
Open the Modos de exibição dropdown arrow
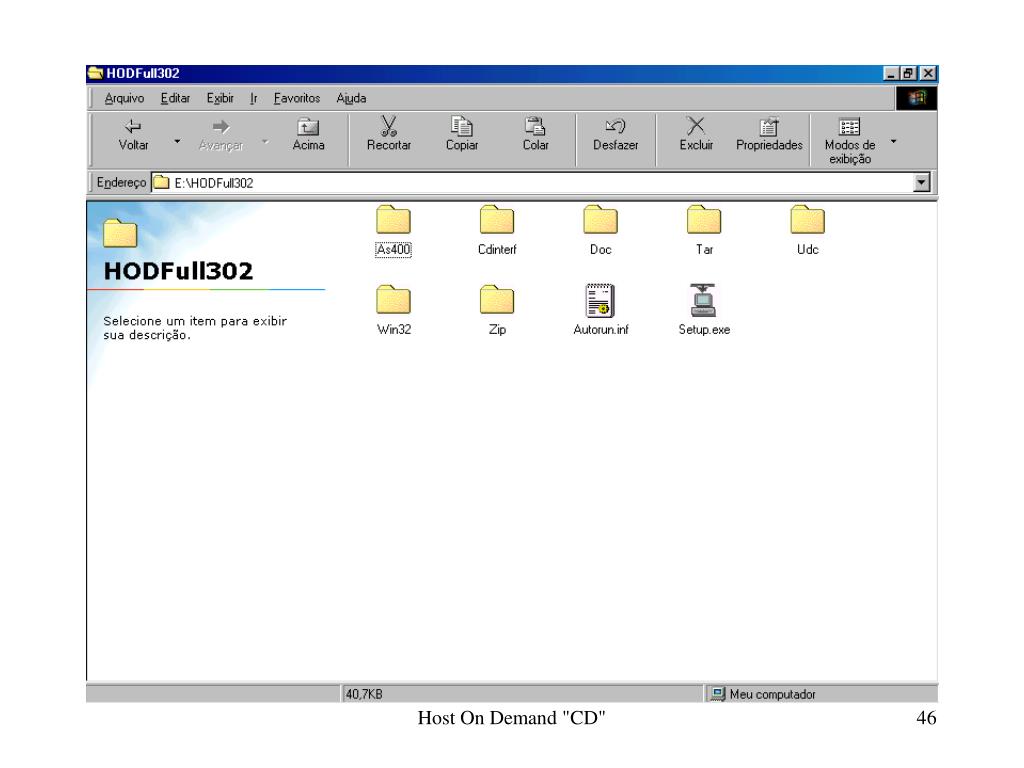(x=893, y=141)
